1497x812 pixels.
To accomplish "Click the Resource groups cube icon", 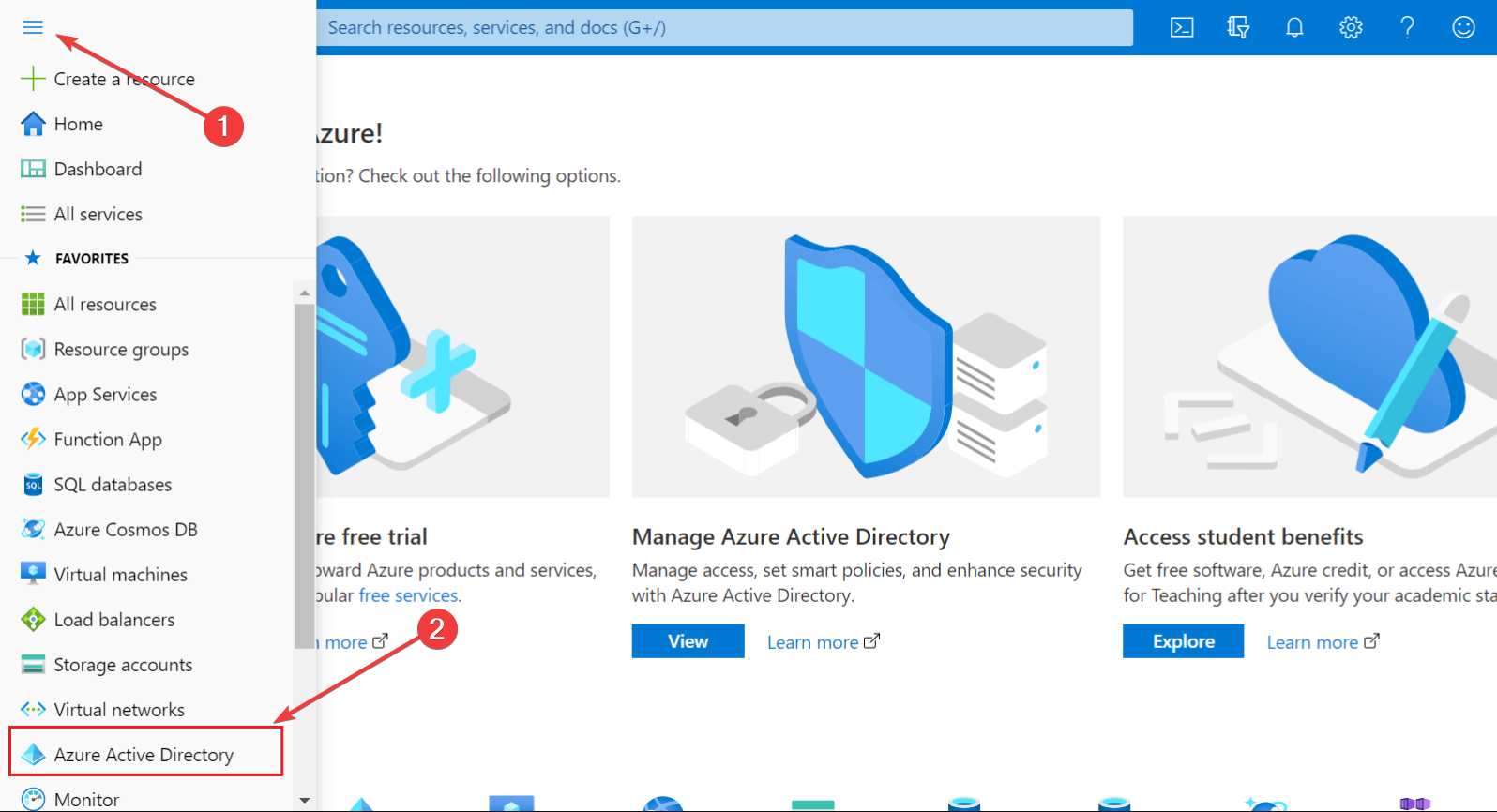I will point(33,349).
